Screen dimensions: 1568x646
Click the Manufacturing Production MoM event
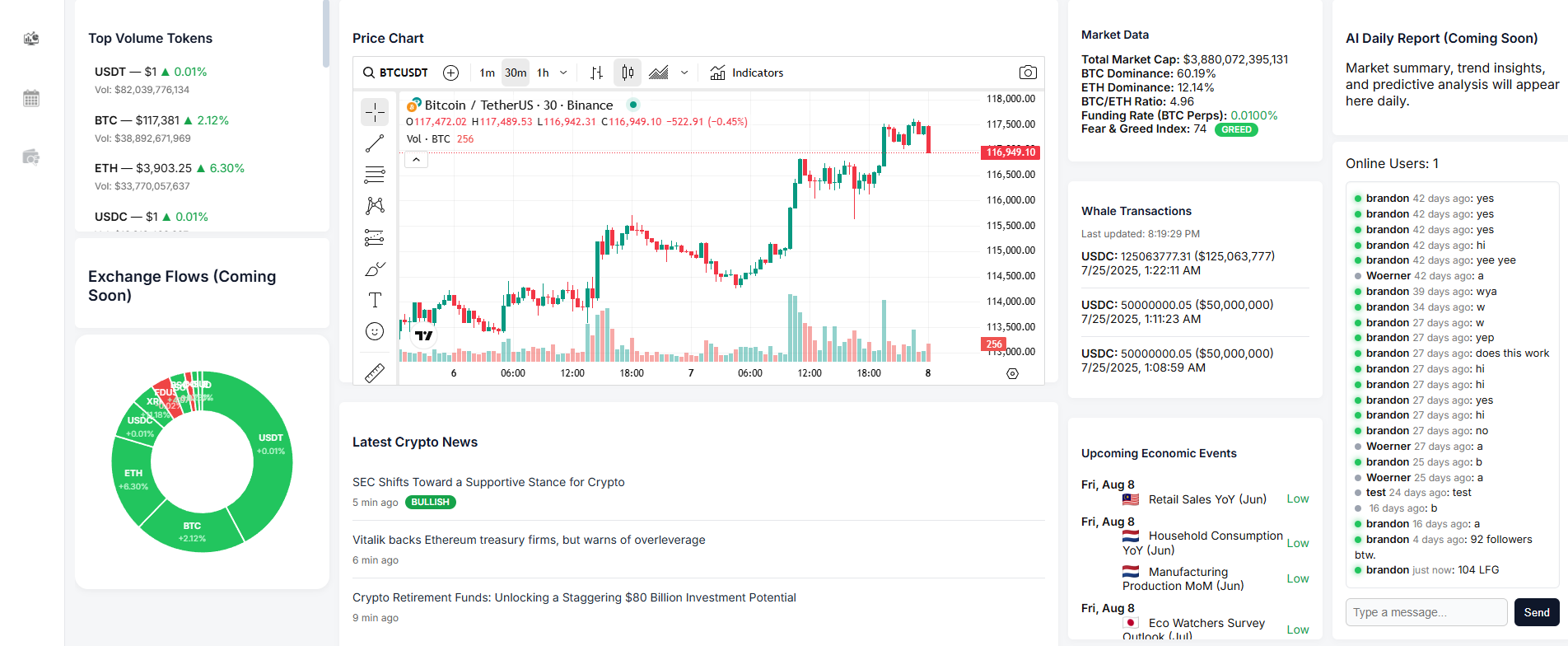[x=1183, y=578]
